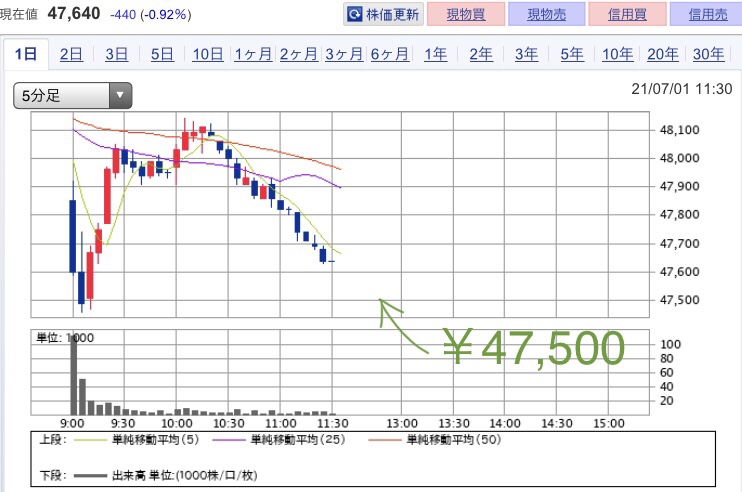742x492 pixels.
Task: Switch to the 3年 chart range
Action: coord(526,54)
